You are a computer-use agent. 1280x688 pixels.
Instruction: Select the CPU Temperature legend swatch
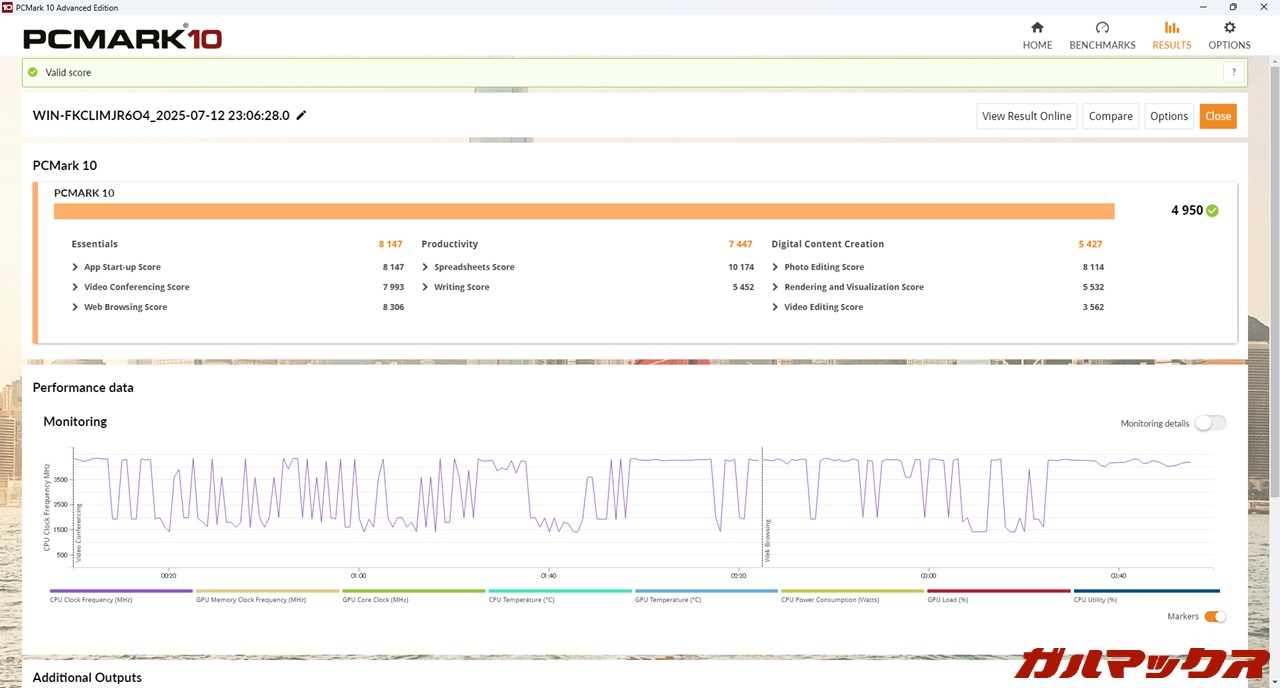pos(560,591)
